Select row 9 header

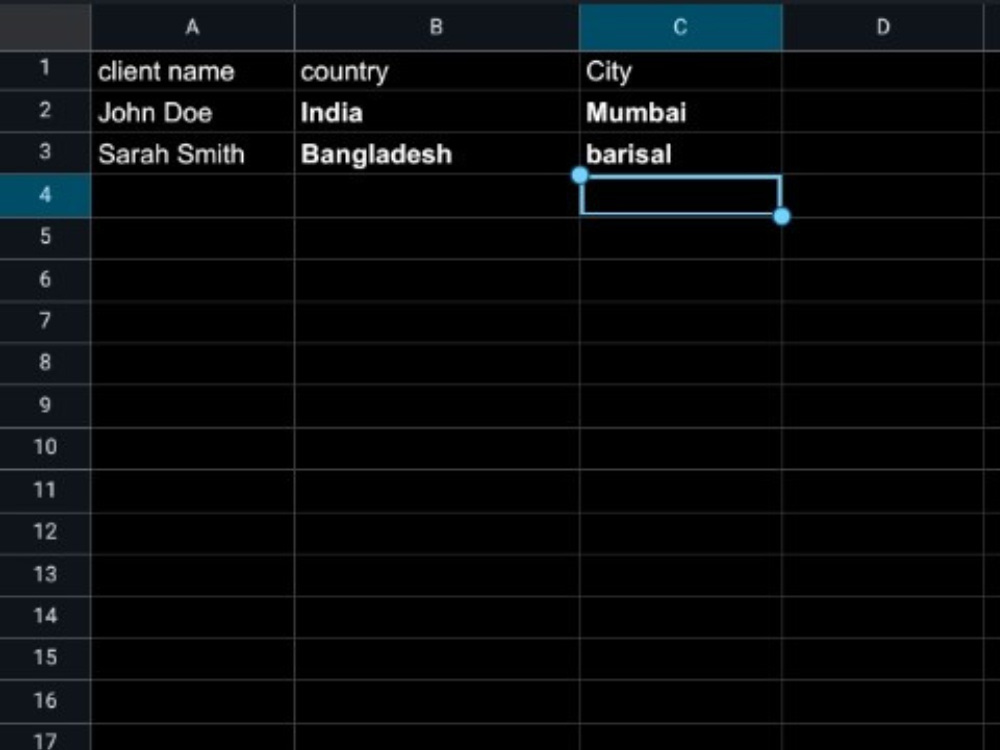(45, 404)
